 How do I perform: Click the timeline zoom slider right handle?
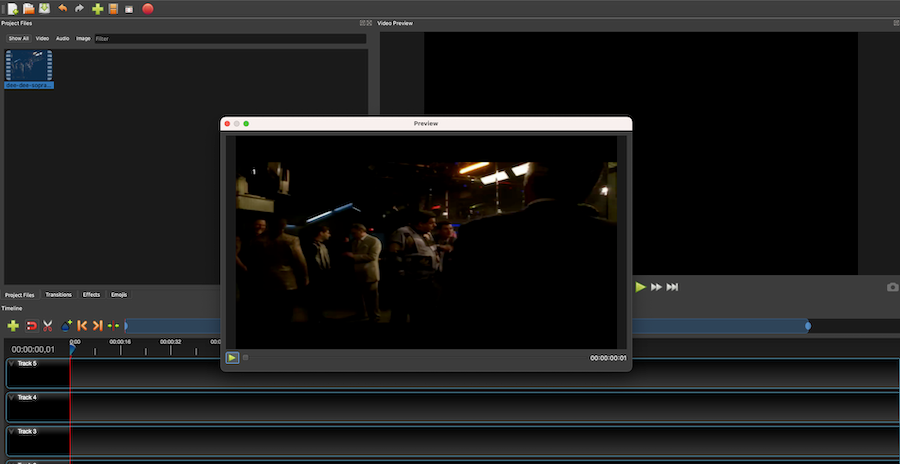pyautogui.click(x=808, y=326)
